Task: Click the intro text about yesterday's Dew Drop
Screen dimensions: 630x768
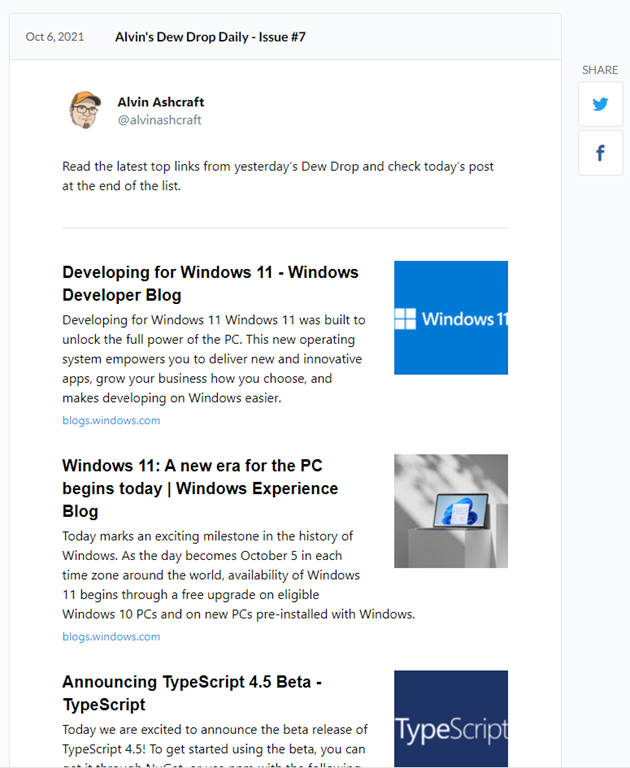Action: (278, 176)
